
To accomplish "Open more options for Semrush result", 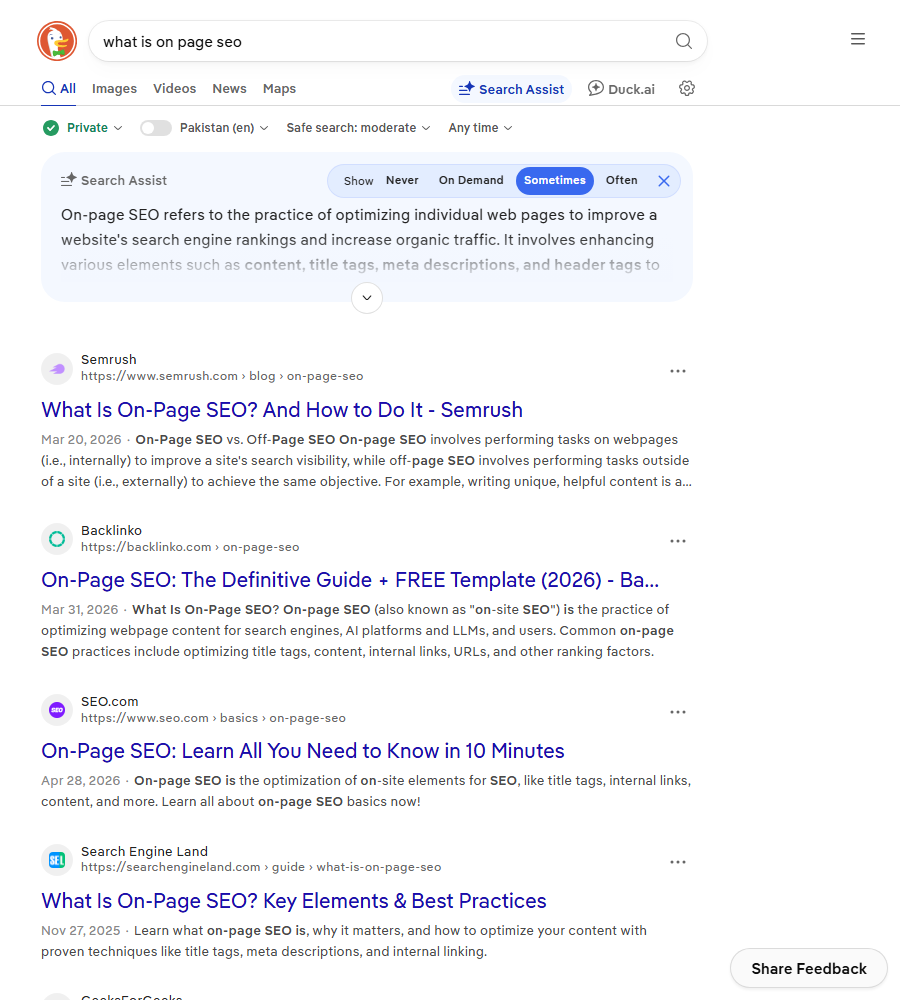I will (677, 371).
